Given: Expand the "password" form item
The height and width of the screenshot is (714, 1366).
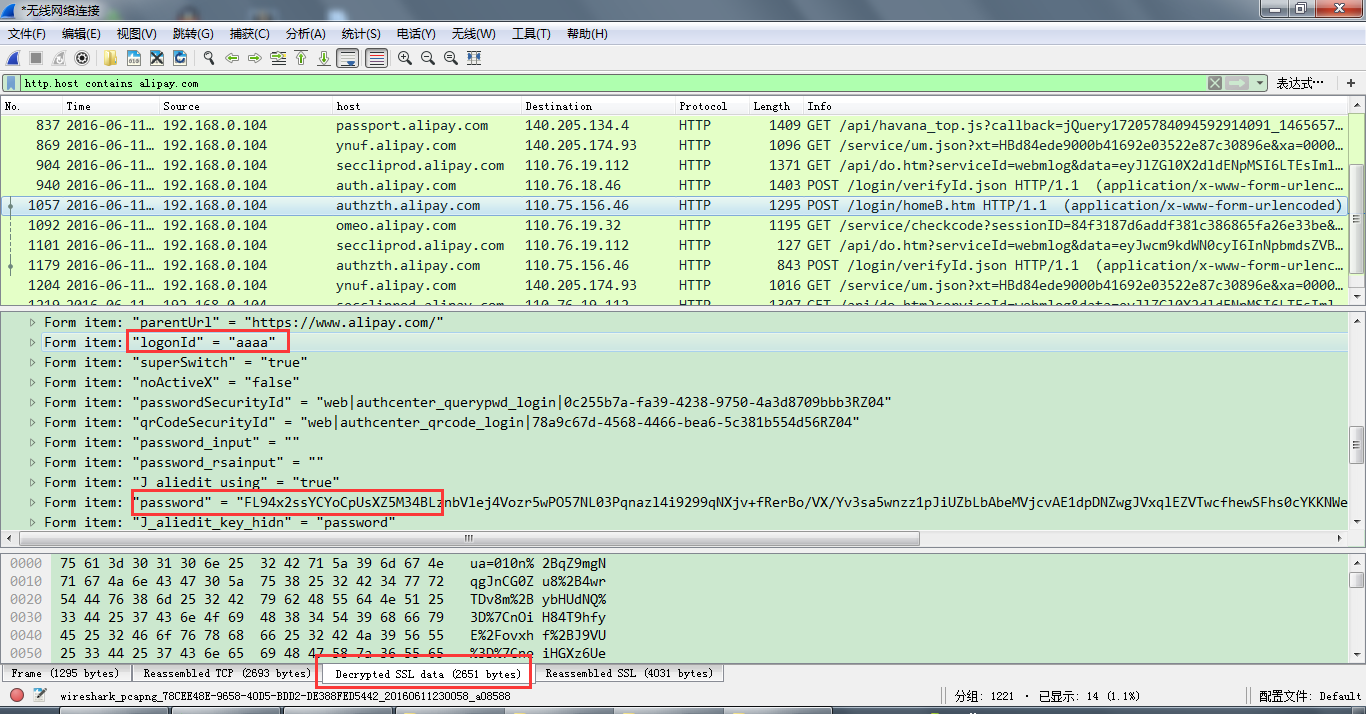Looking at the screenshot, I should point(32,502).
